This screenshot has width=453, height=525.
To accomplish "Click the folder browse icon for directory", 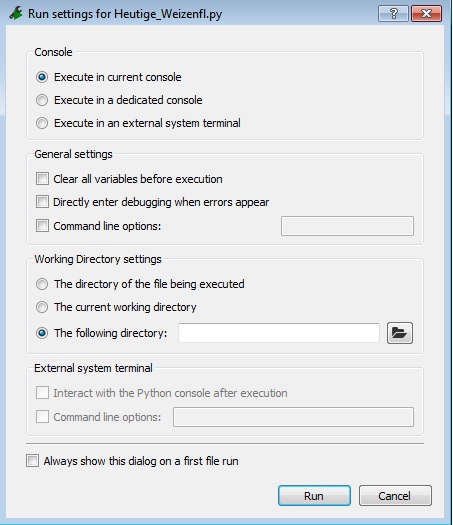I will pyautogui.click(x=400, y=333).
